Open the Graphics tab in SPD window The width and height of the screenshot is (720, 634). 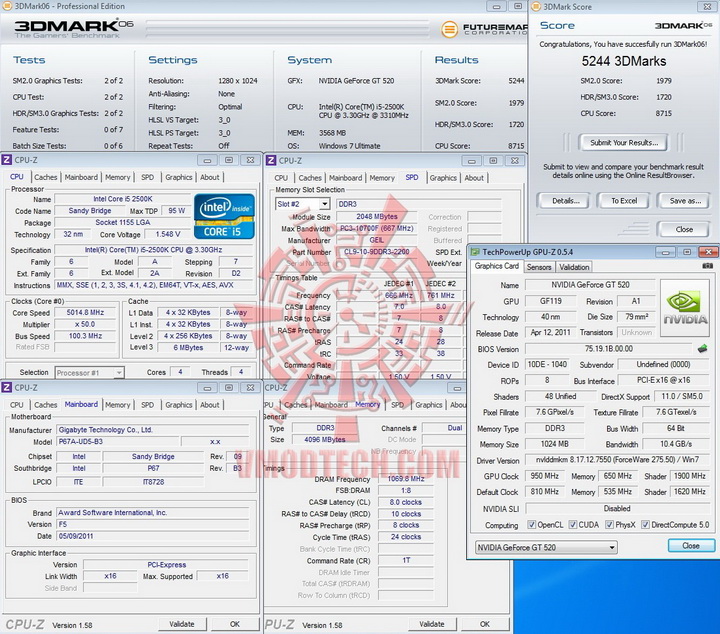pyautogui.click(x=443, y=178)
